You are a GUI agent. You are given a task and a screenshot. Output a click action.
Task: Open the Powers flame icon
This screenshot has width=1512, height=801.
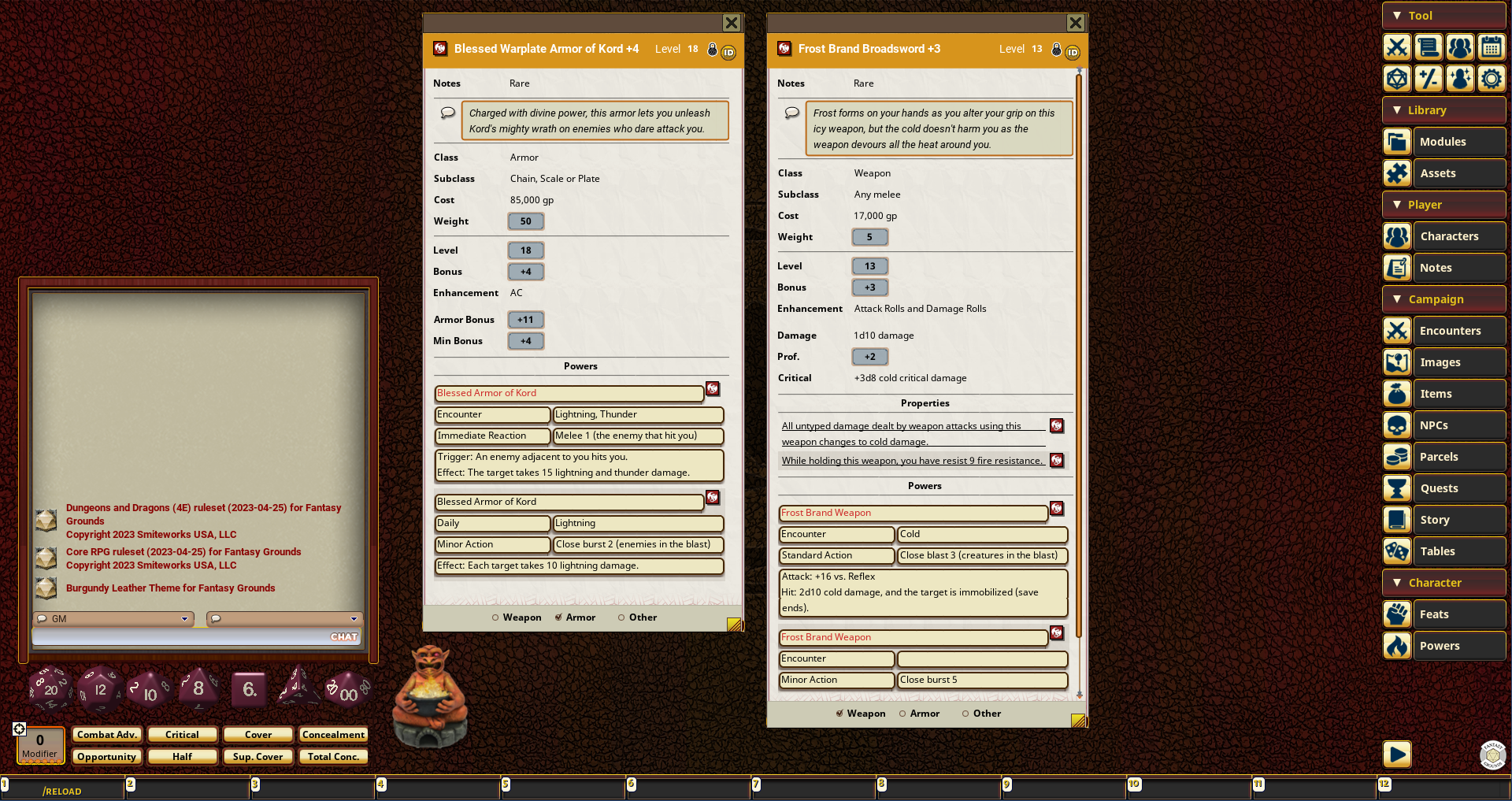tap(1397, 646)
